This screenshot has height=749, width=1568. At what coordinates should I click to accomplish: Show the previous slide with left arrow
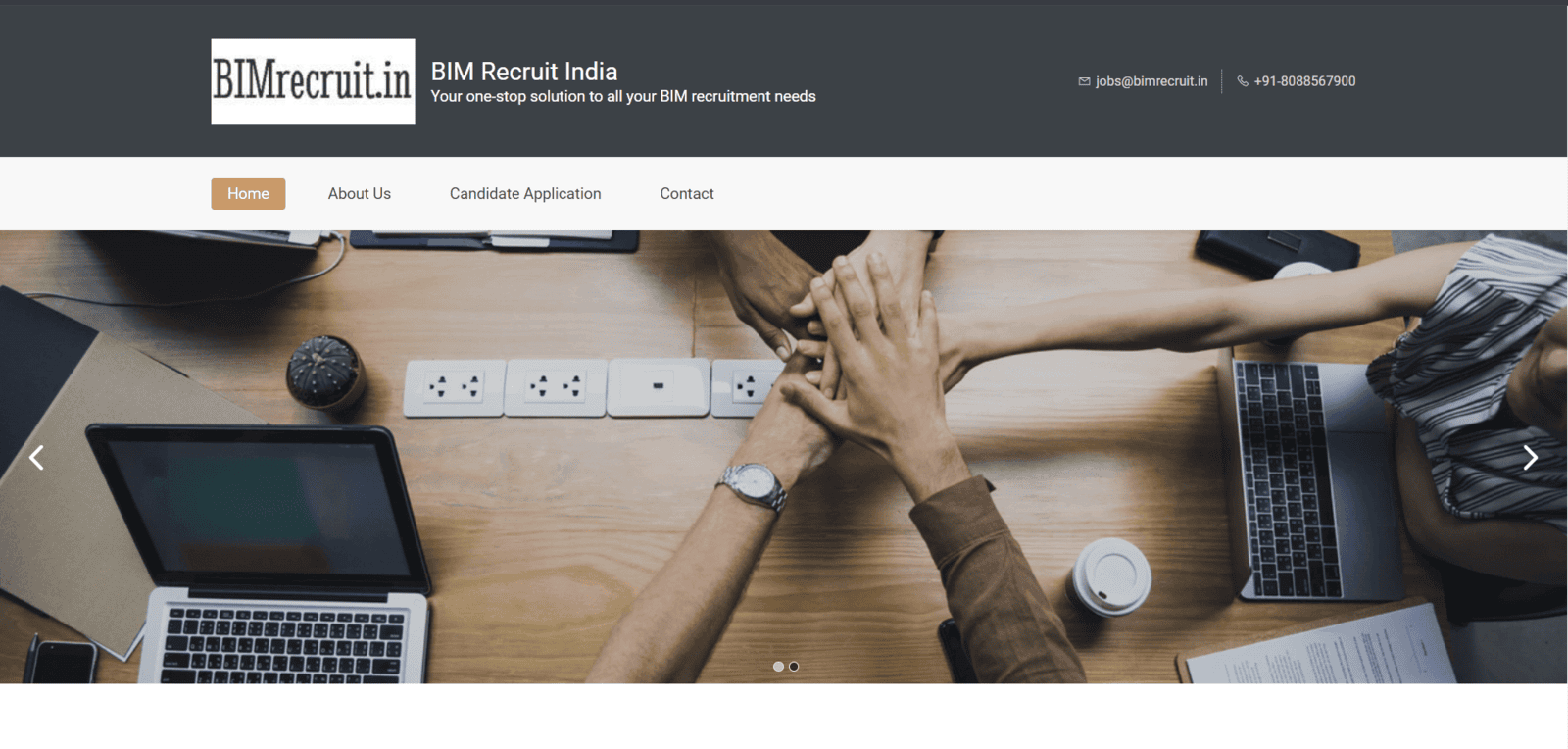tap(36, 458)
